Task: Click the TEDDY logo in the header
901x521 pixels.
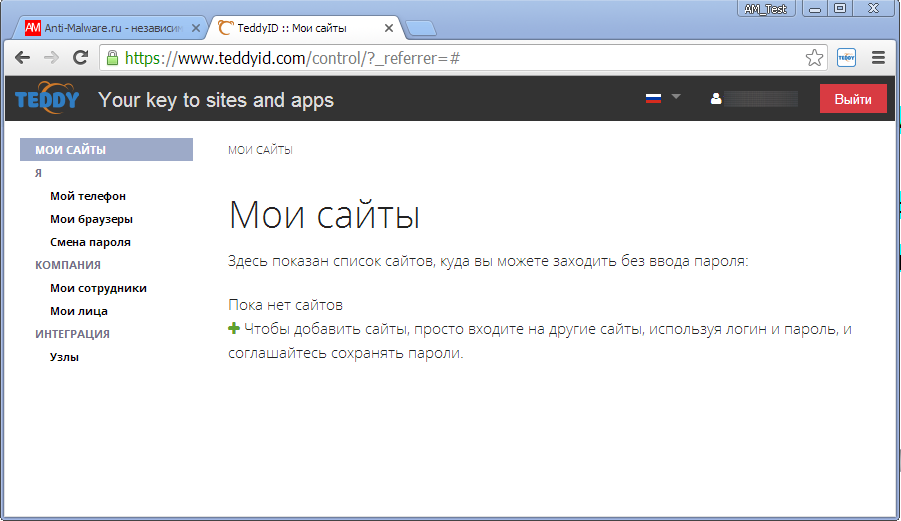Action: [47, 99]
